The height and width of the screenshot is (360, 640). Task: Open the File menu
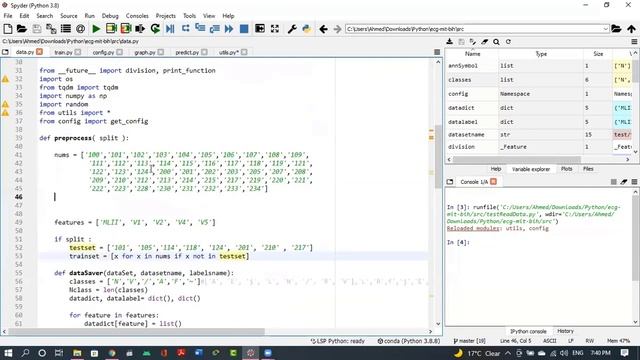(x=8, y=16)
